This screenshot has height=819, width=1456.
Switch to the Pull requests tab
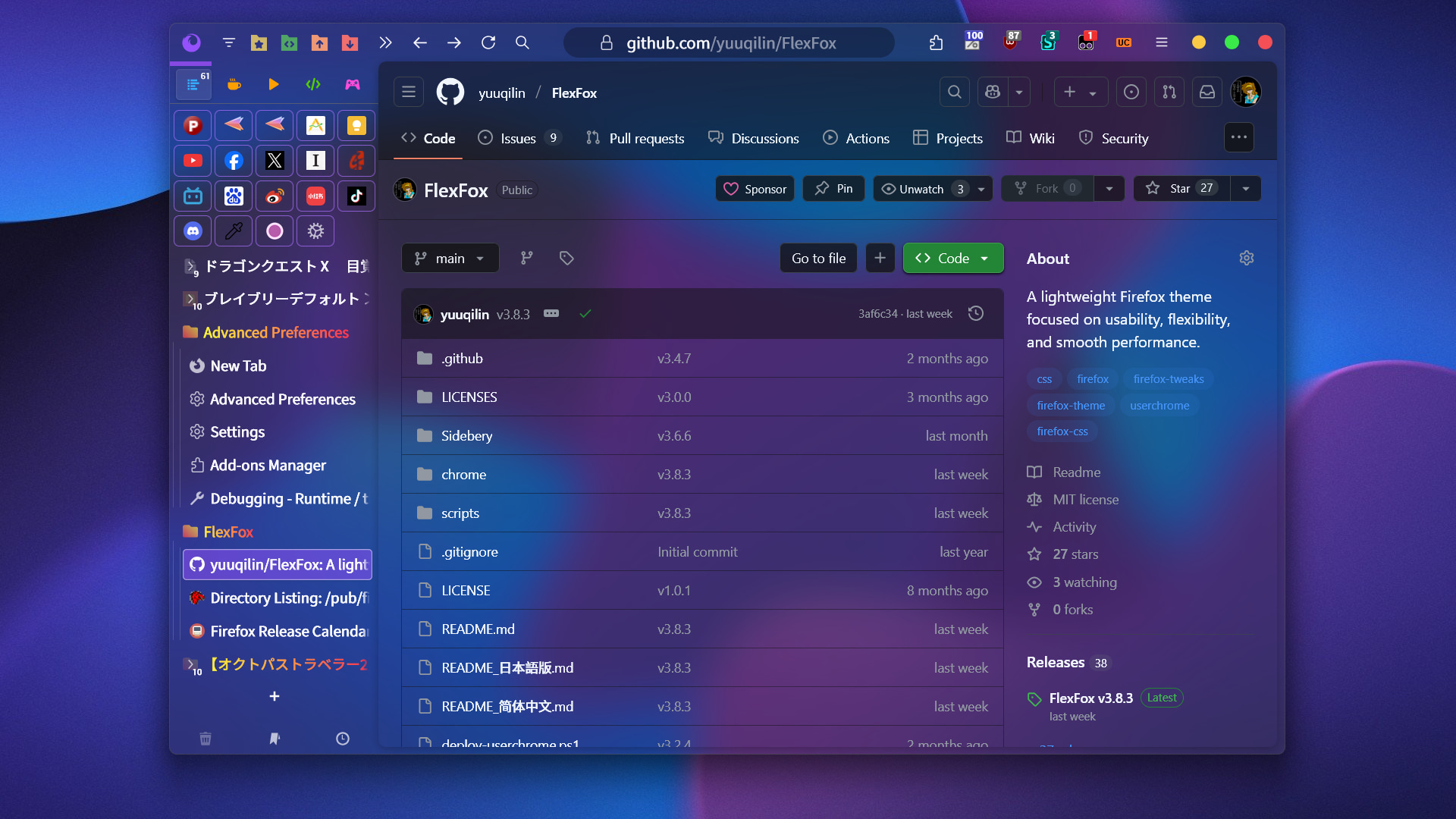click(x=635, y=138)
